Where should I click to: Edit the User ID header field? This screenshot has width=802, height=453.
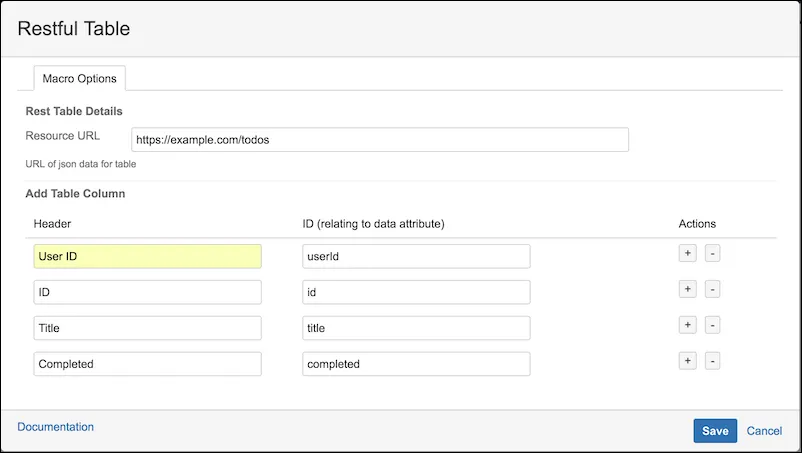coord(147,256)
